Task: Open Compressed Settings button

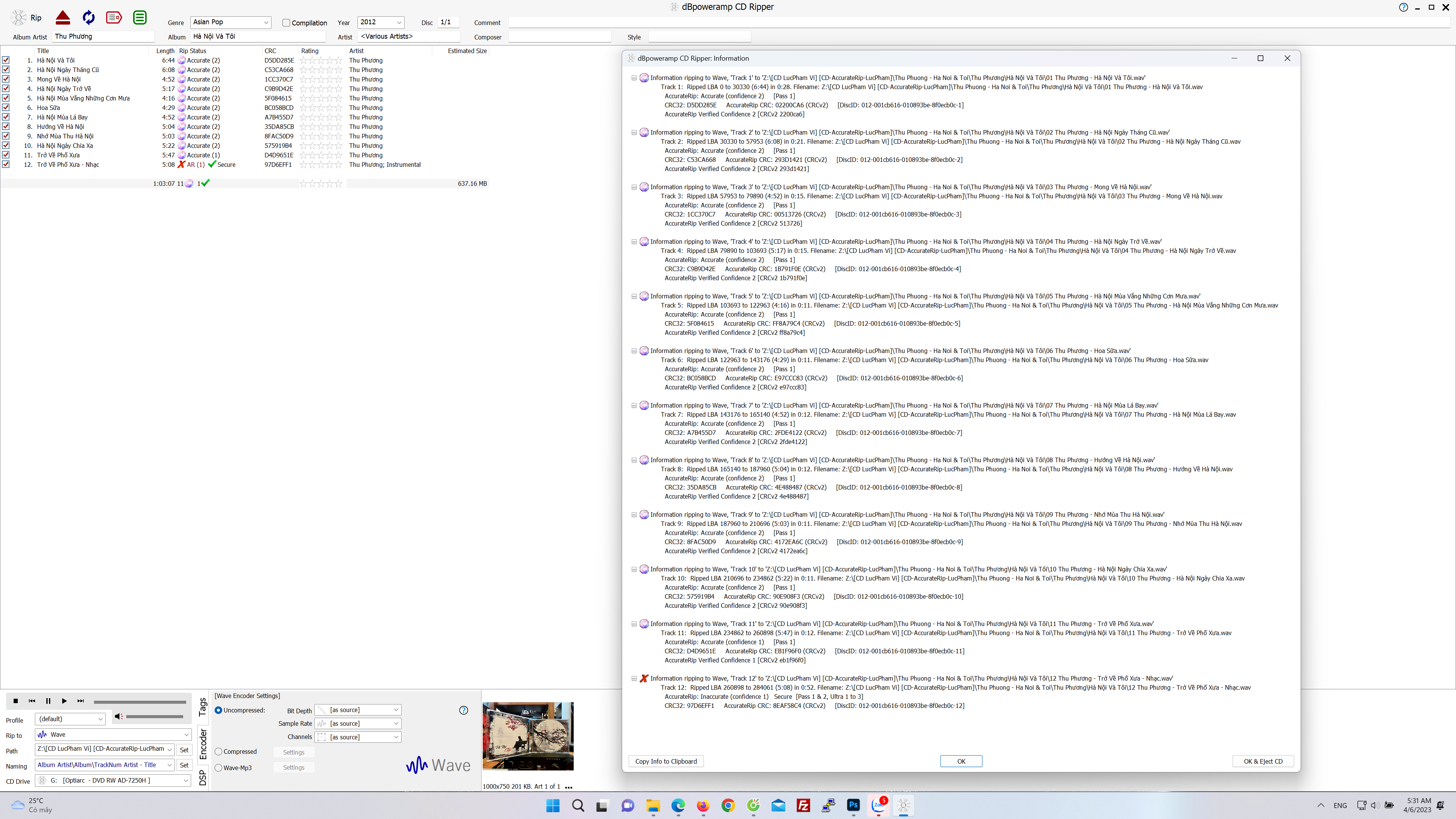Action: (293, 752)
